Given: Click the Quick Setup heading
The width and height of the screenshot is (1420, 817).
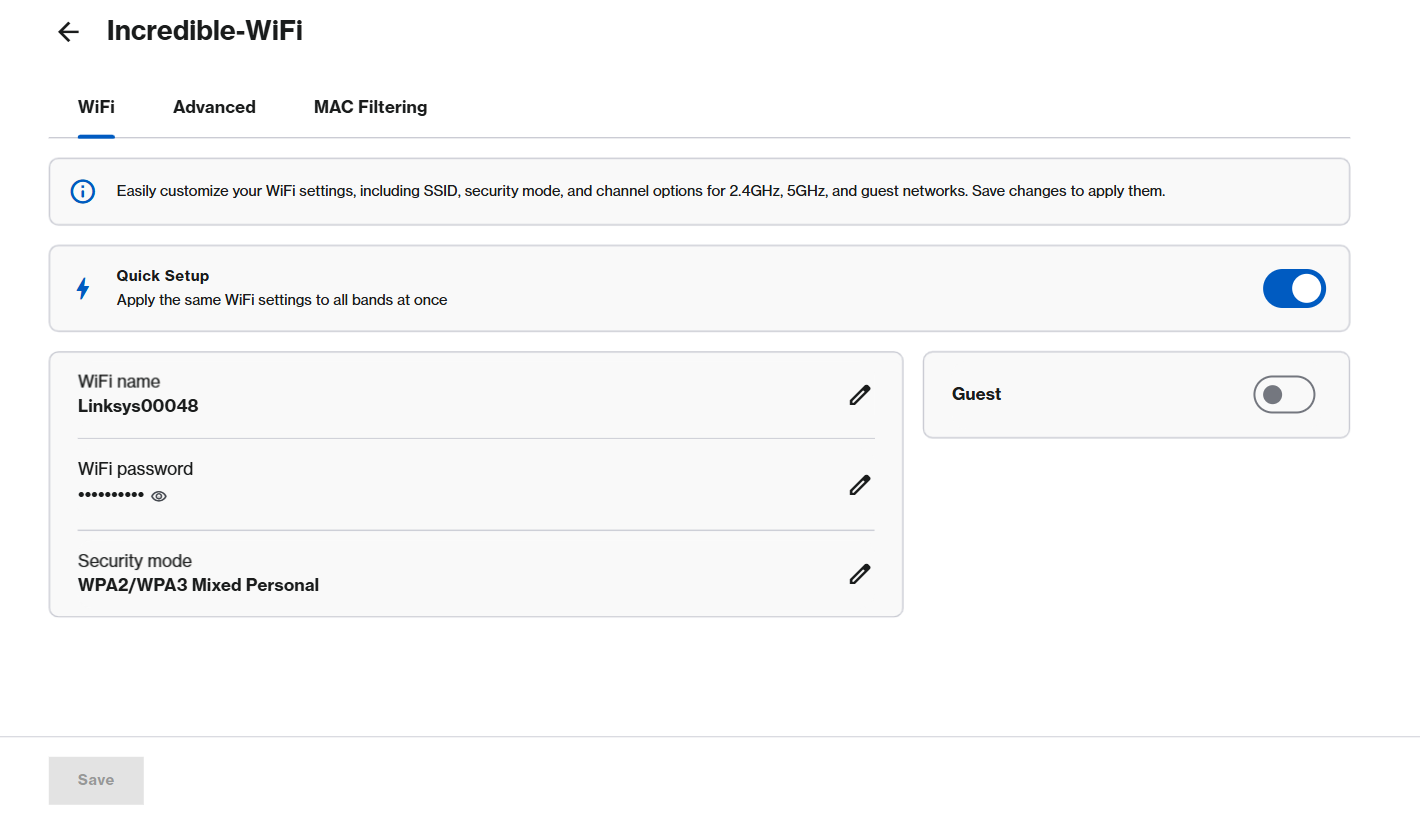Looking at the screenshot, I should [x=163, y=276].
